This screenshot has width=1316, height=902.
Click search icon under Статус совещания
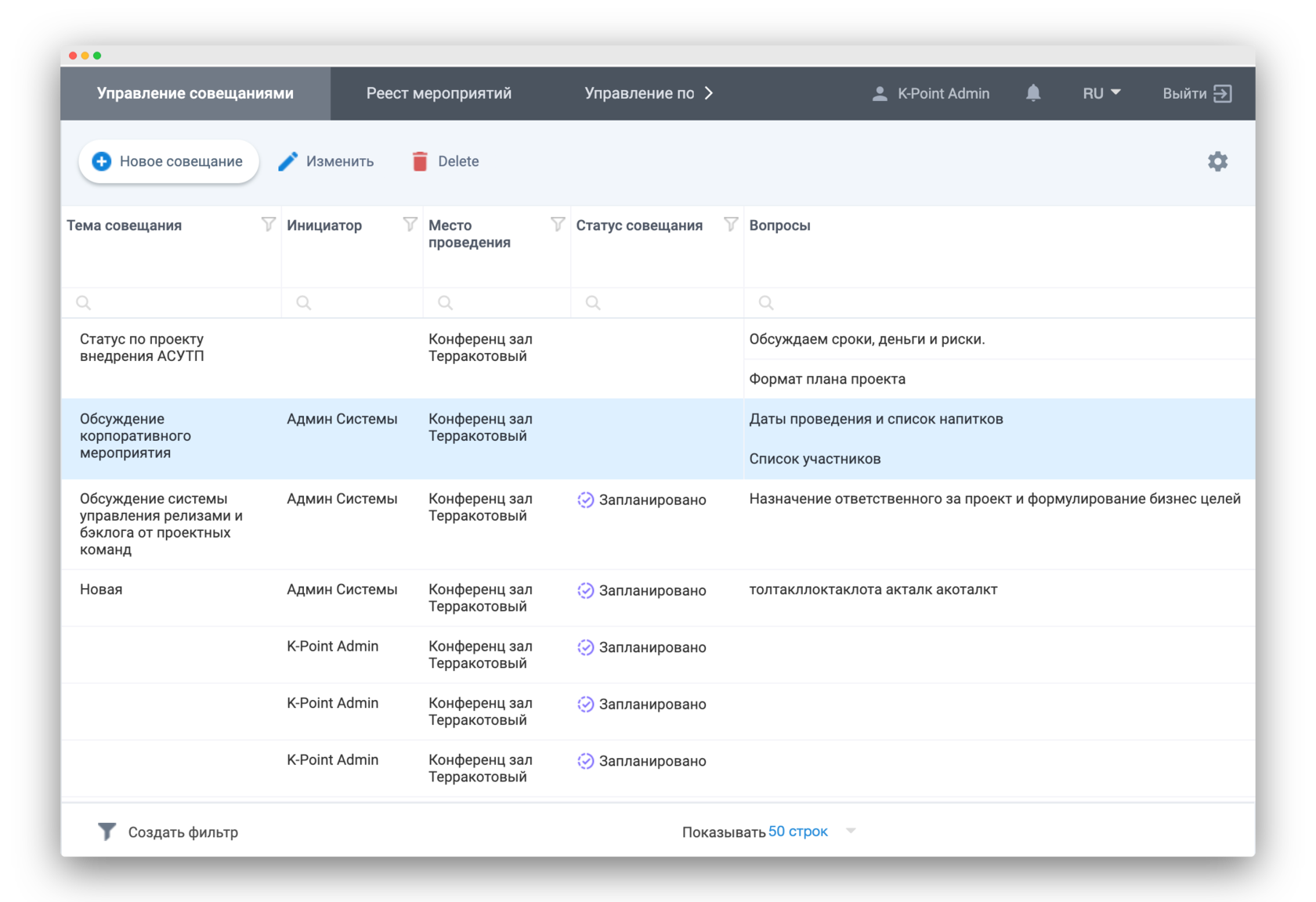[593, 302]
